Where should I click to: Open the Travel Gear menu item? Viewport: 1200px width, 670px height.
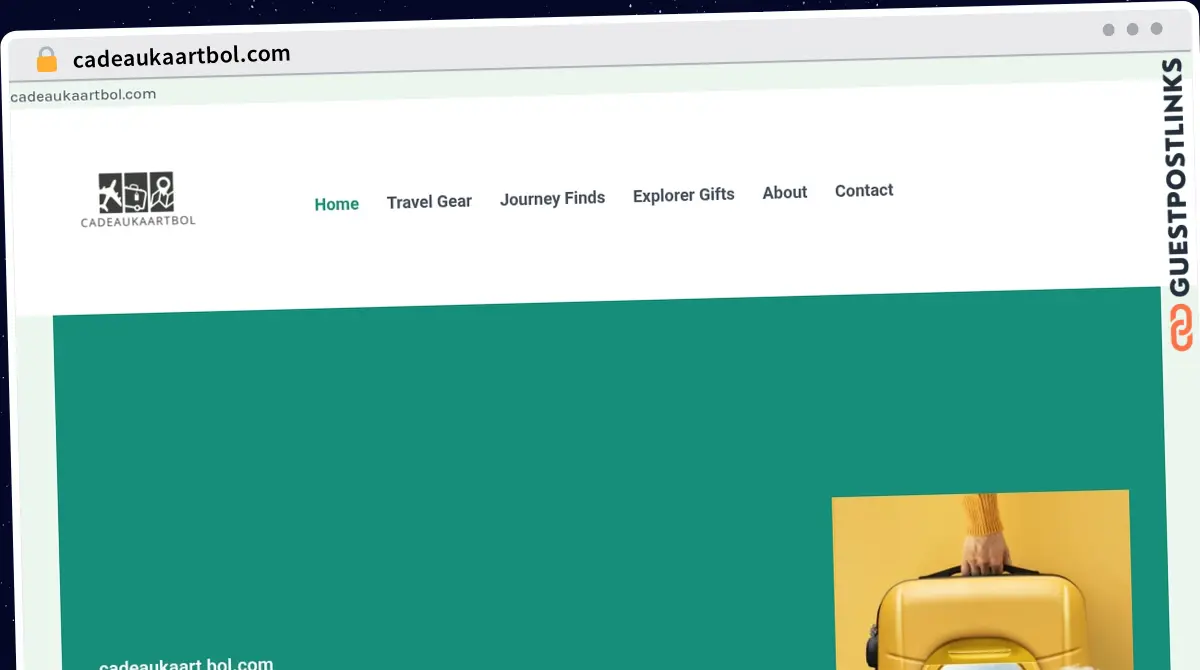click(429, 201)
